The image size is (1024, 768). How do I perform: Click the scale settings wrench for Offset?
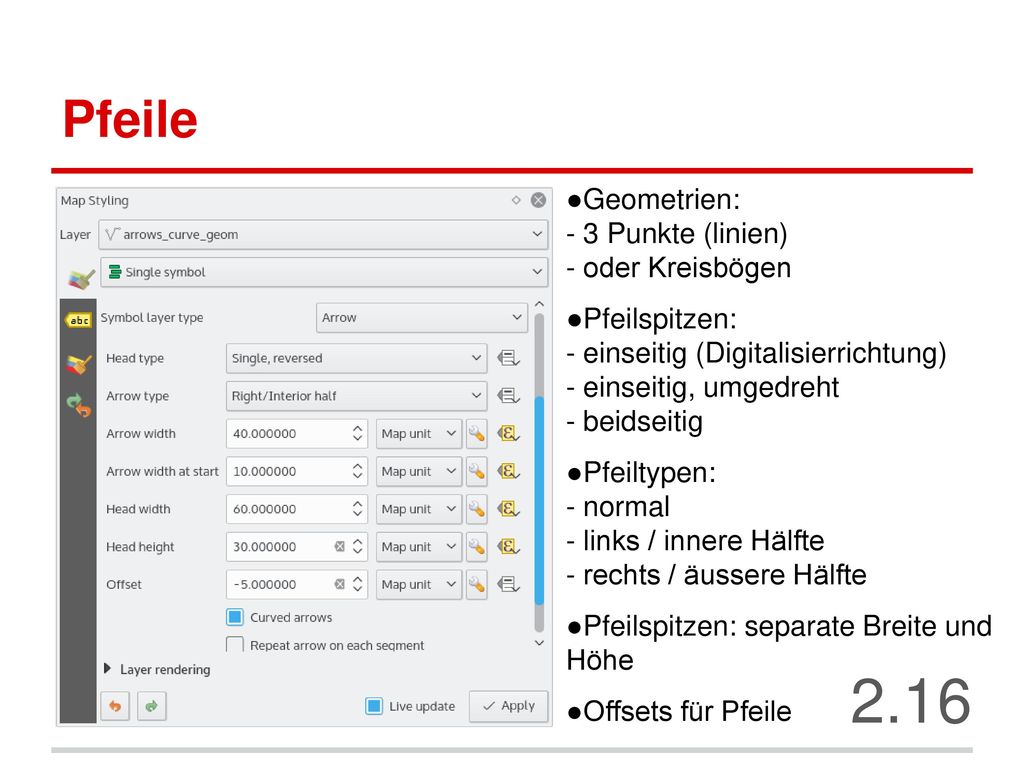[x=477, y=584]
